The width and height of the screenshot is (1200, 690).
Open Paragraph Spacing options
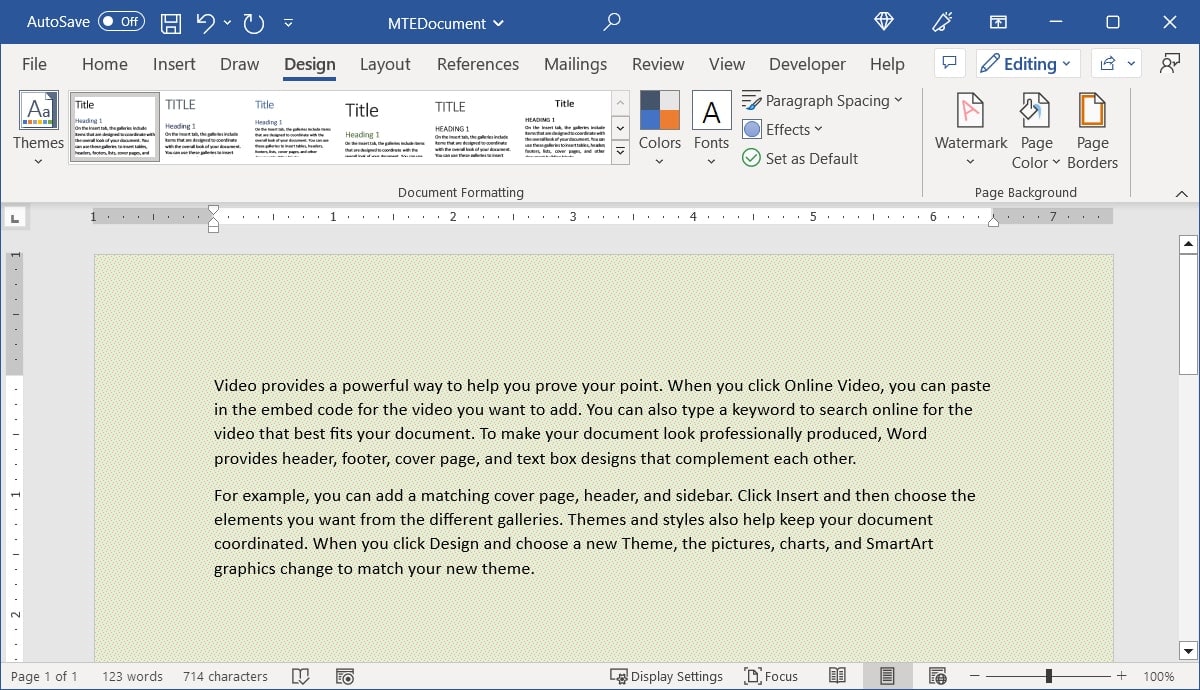click(823, 100)
